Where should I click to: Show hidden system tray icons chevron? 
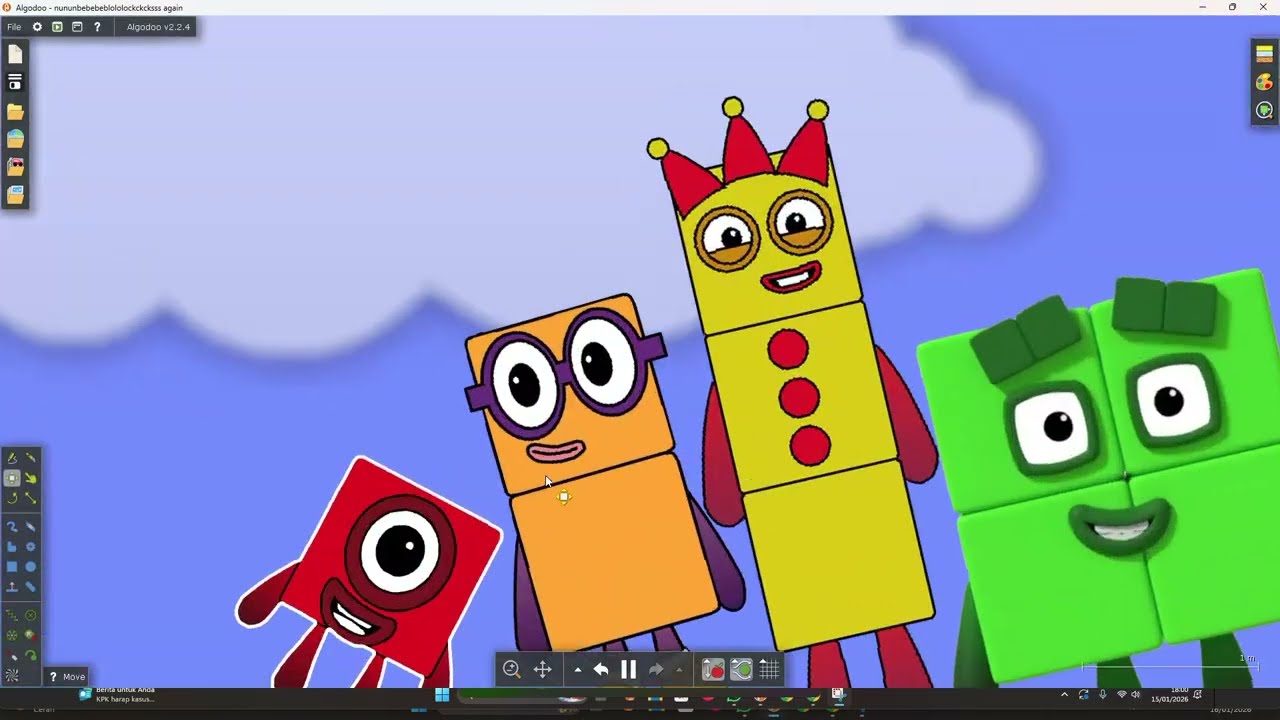click(x=1064, y=695)
